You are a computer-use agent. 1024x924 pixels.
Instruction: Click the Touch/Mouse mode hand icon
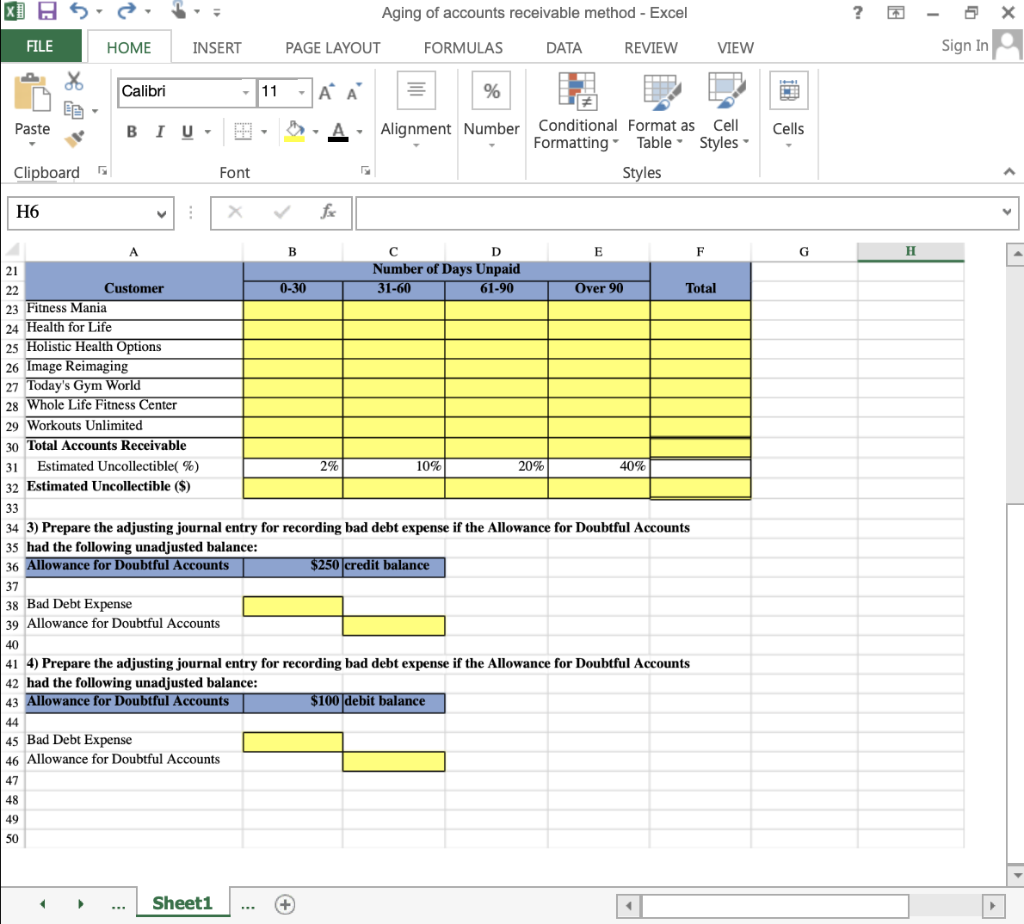[x=178, y=10]
